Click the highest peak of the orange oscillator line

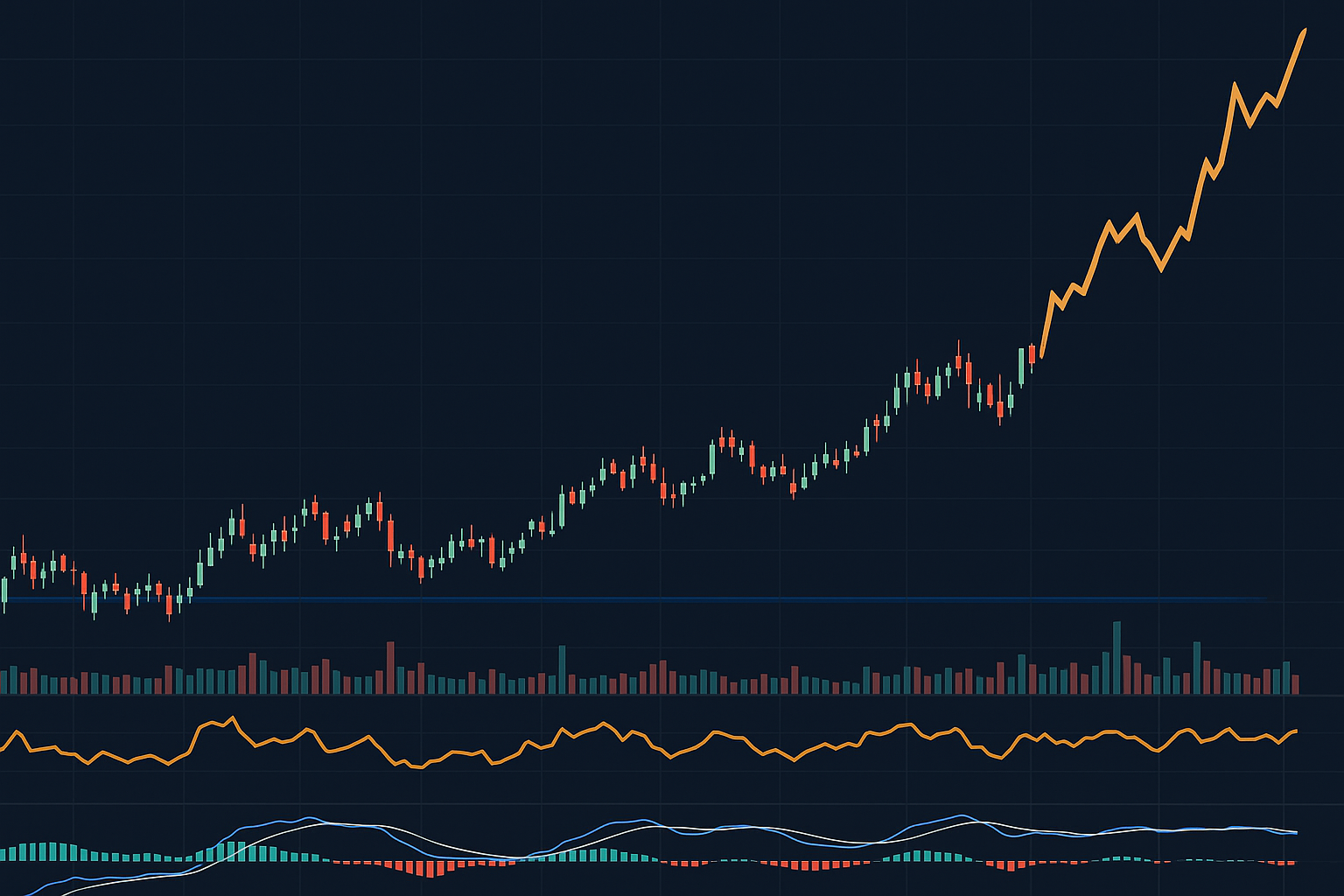233,718
